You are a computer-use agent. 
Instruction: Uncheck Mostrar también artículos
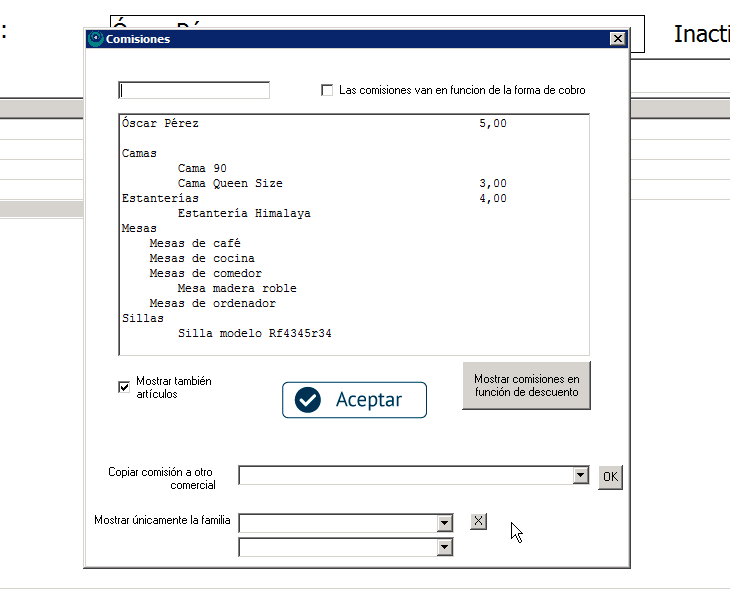(124, 387)
